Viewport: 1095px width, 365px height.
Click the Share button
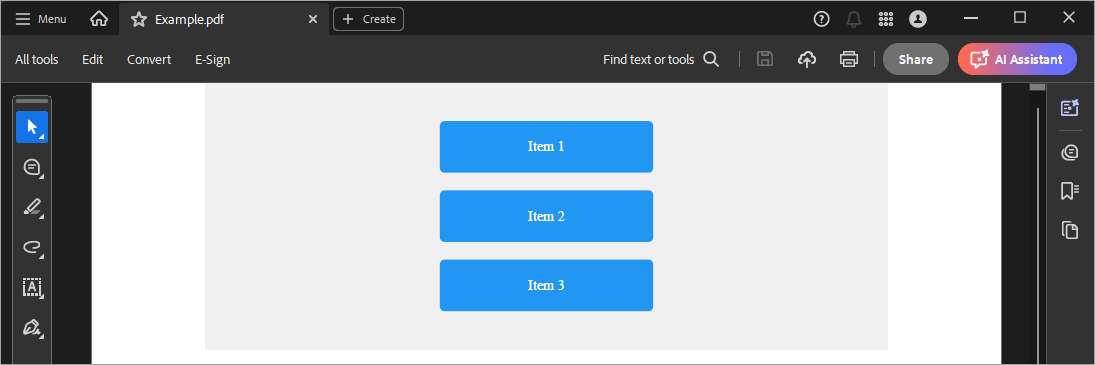coord(916,59)
